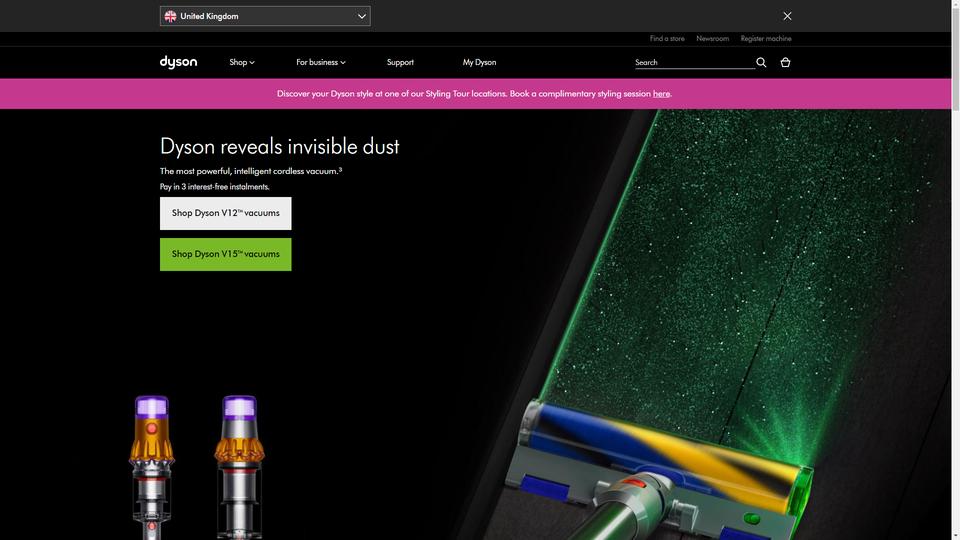Expand the Shop menu
The image size is (960, 540).
point(242,62)
